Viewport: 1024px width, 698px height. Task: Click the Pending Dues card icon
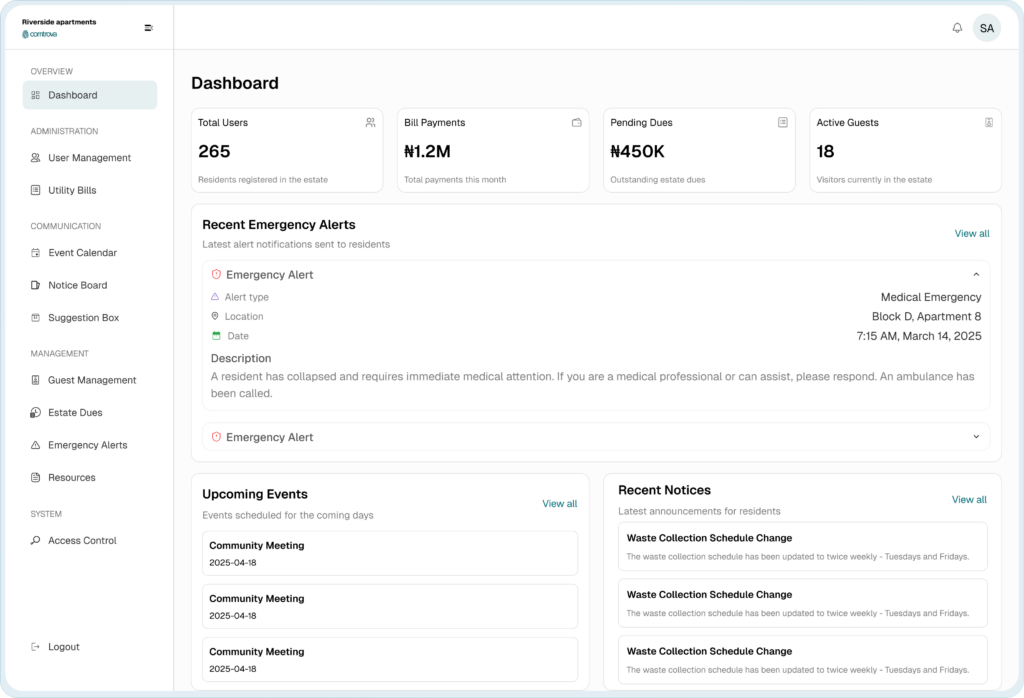783,123
